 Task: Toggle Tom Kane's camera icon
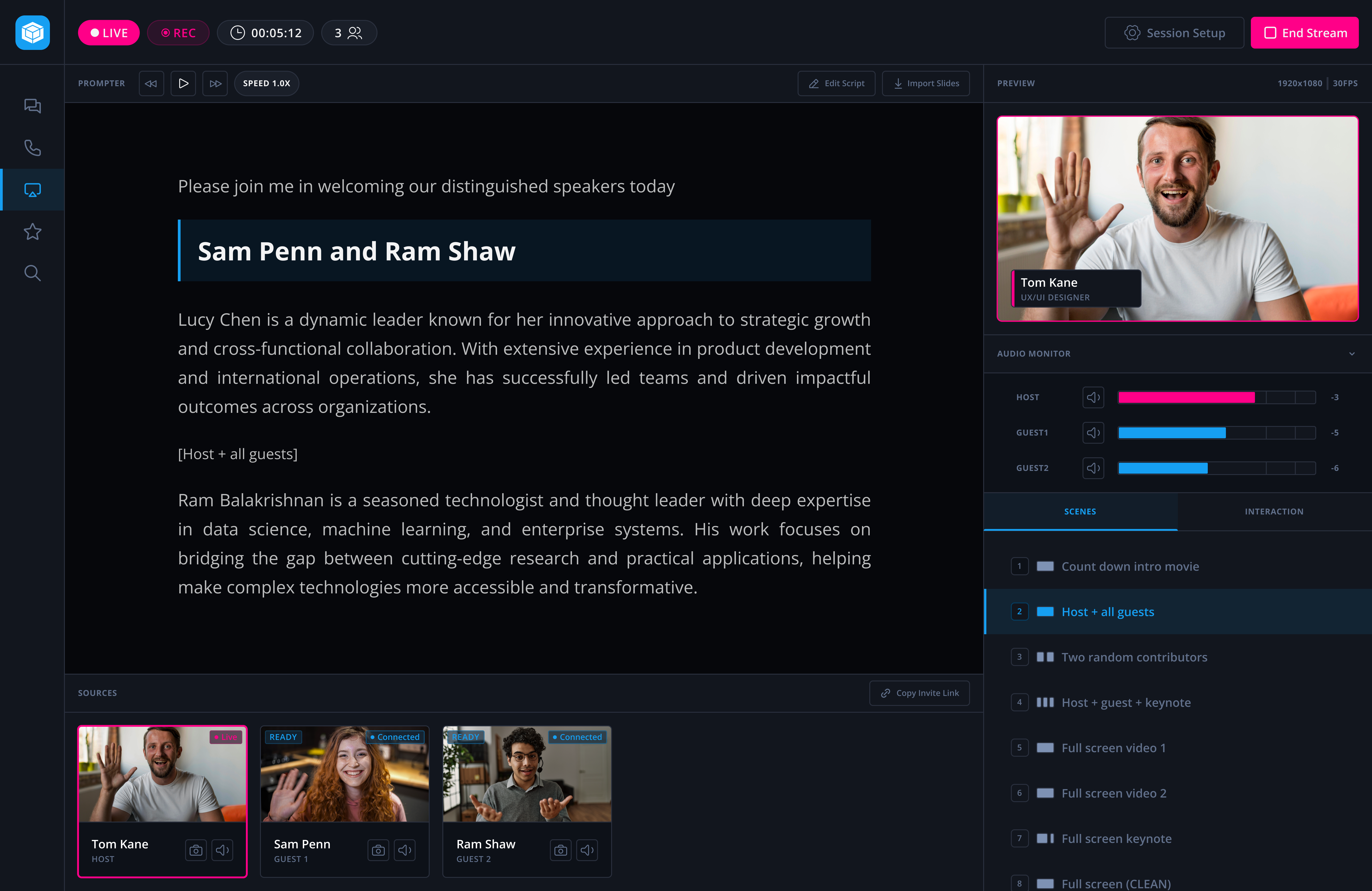click(196, 850)
